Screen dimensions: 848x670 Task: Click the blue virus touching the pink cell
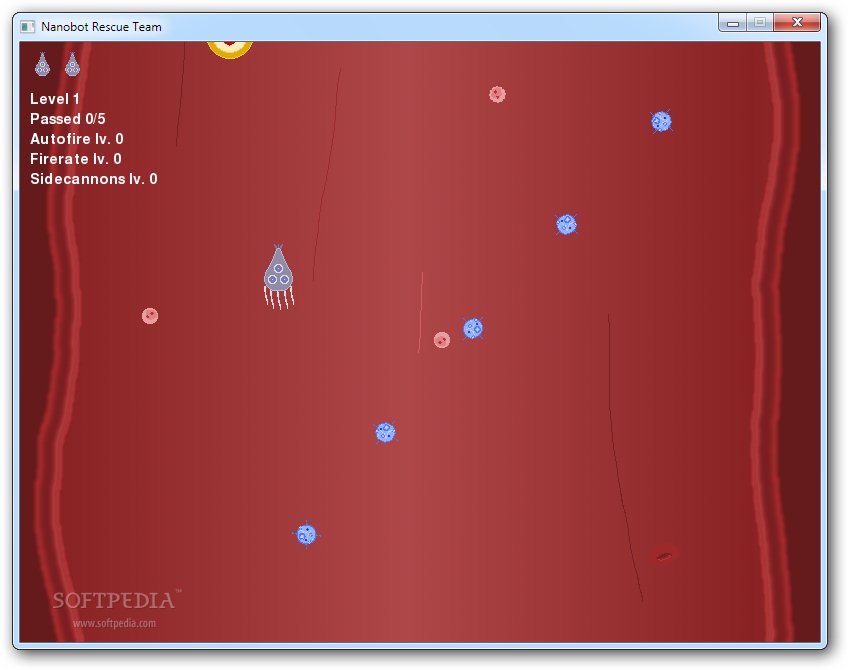tap(473, 328)
